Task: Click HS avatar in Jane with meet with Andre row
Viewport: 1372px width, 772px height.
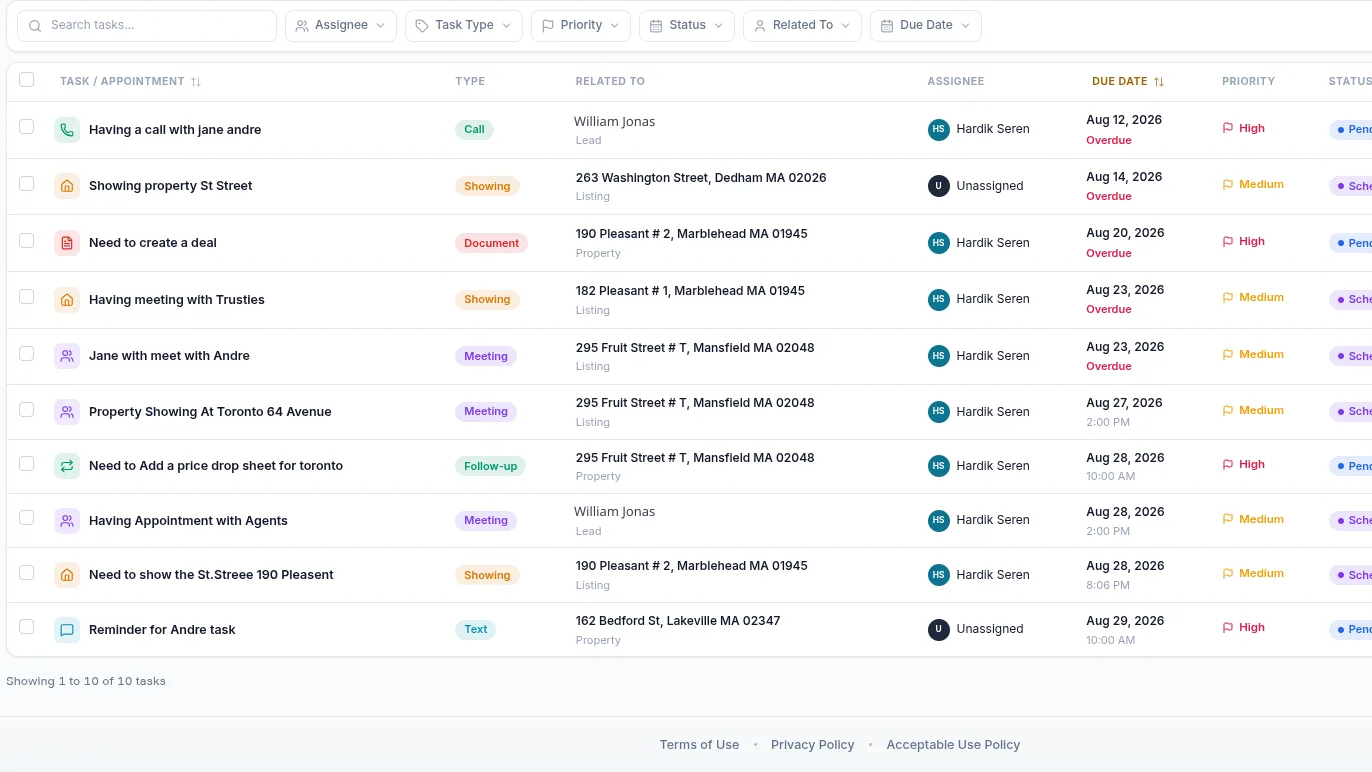Action: point(938,356)
